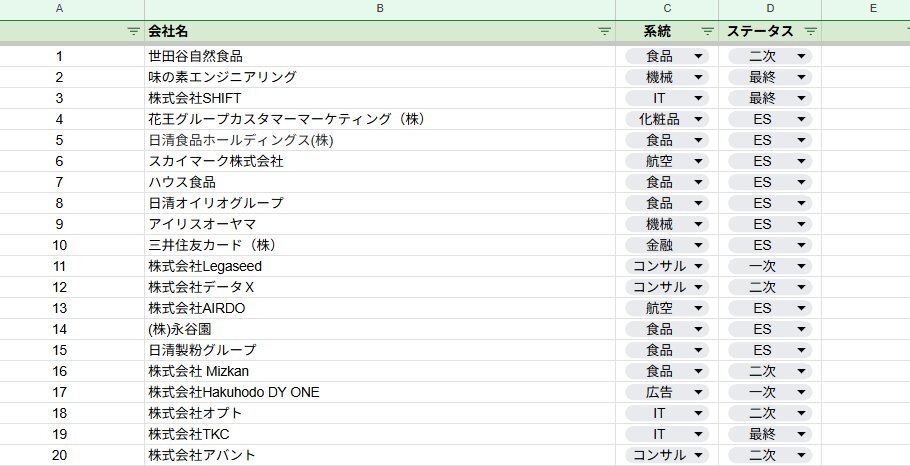Select column C header

click(x=667, y=9)
